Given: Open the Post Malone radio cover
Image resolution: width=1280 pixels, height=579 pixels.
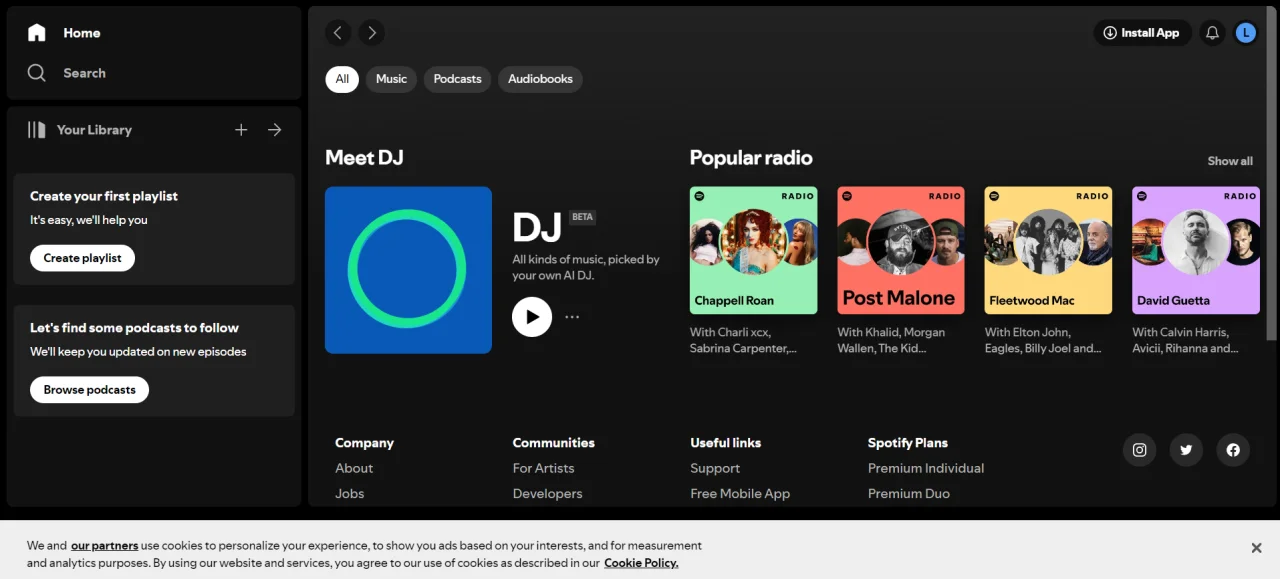Looking at the screenshot, I should [901, 250].
